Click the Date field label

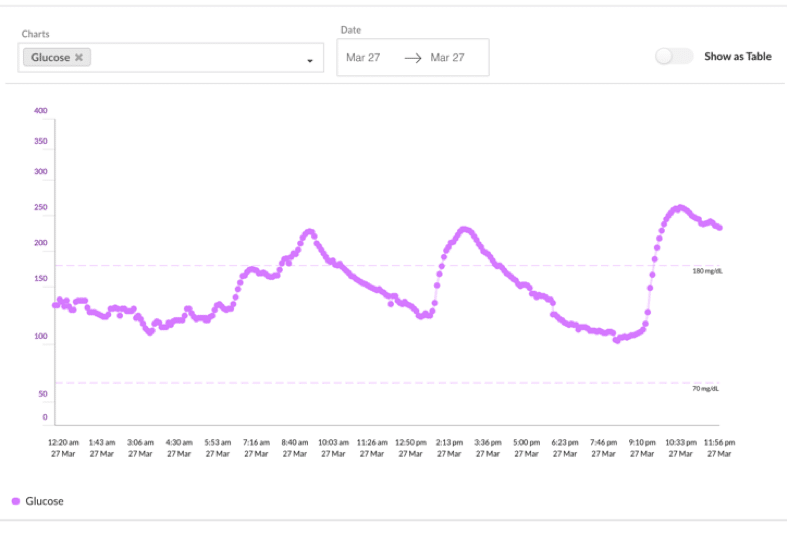click(x=351, y=30)
